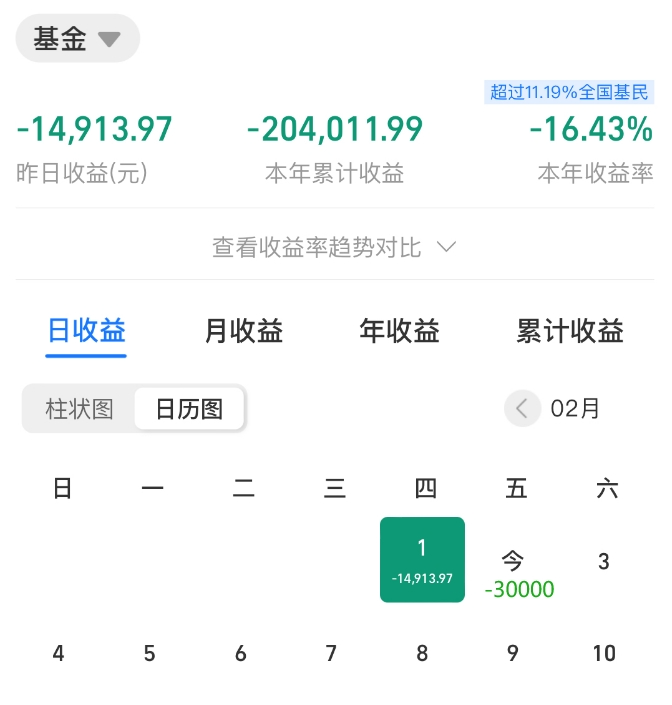The height and width of the screenshot is (705, 672).
Task: Click the 02月 month label
Action: click(575, 408)
